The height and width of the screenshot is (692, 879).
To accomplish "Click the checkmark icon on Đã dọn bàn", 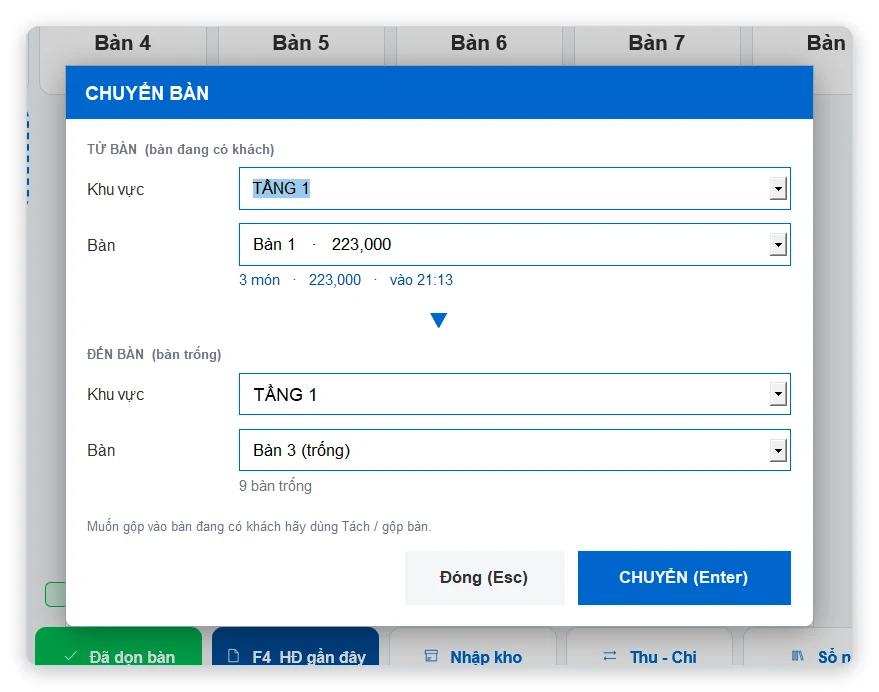I will [71, 656].
